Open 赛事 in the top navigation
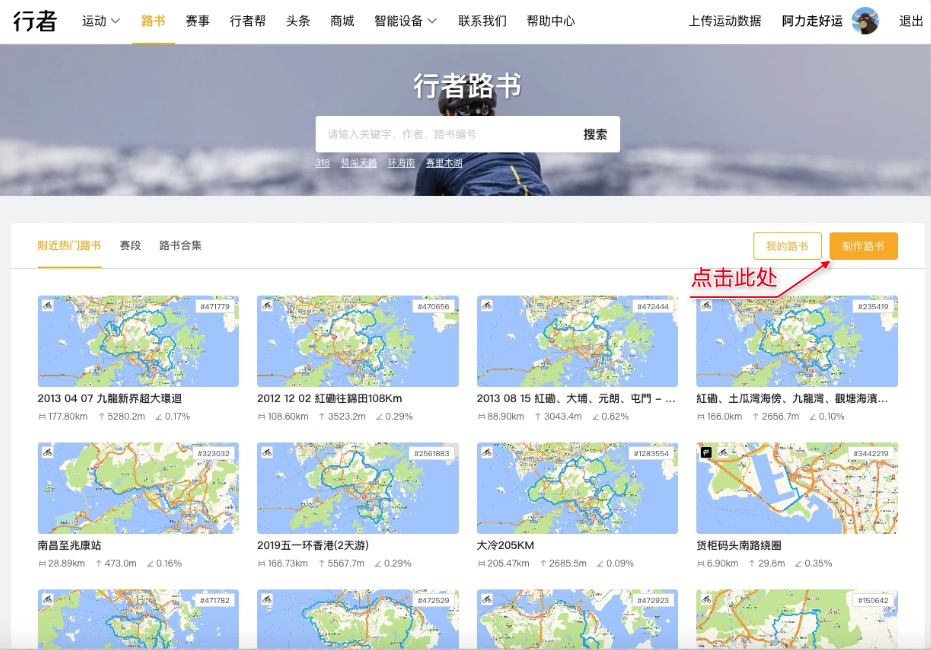The width and height of the screenshot is (931, 650). coord(197,21)
